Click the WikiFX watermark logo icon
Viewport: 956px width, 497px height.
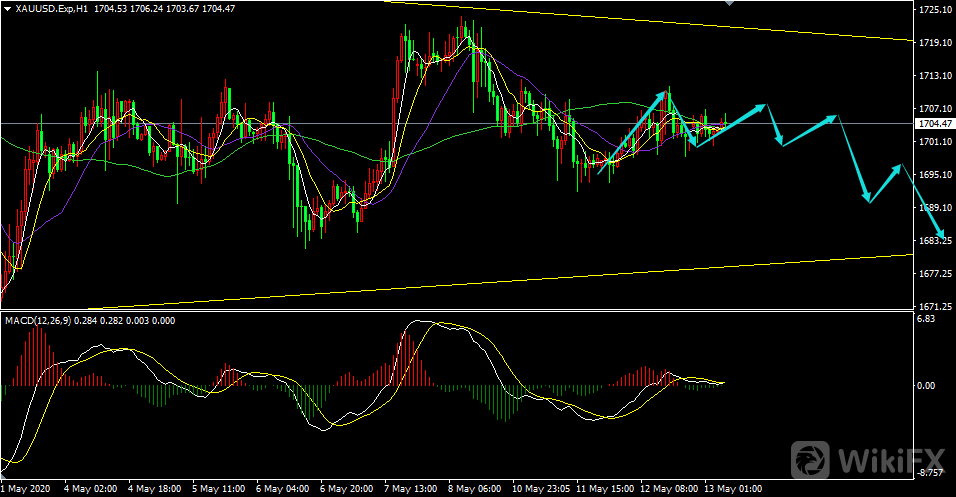point(811,459)
